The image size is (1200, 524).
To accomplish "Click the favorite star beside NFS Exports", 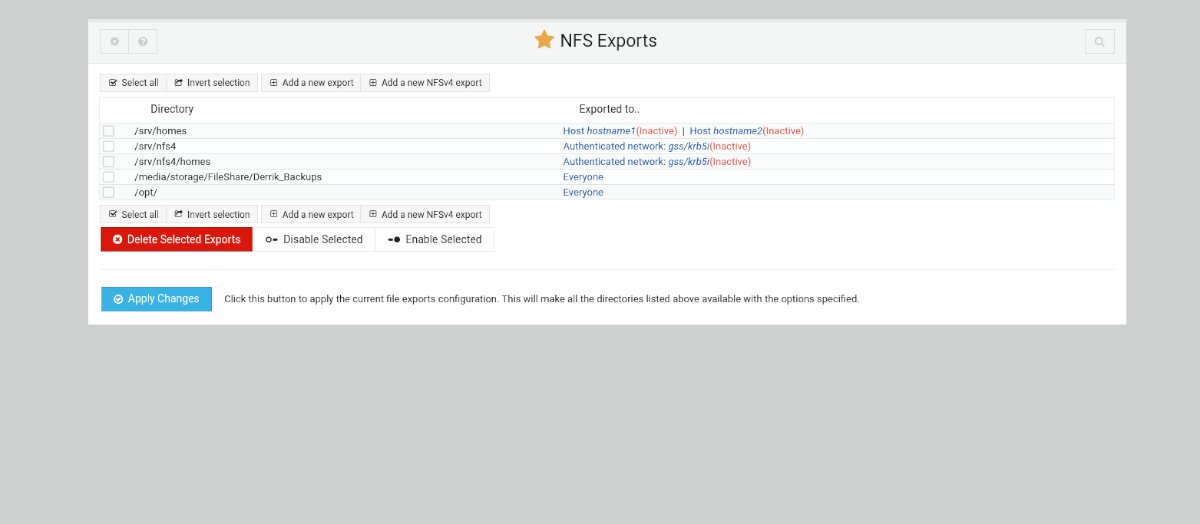I will point(544,40).
